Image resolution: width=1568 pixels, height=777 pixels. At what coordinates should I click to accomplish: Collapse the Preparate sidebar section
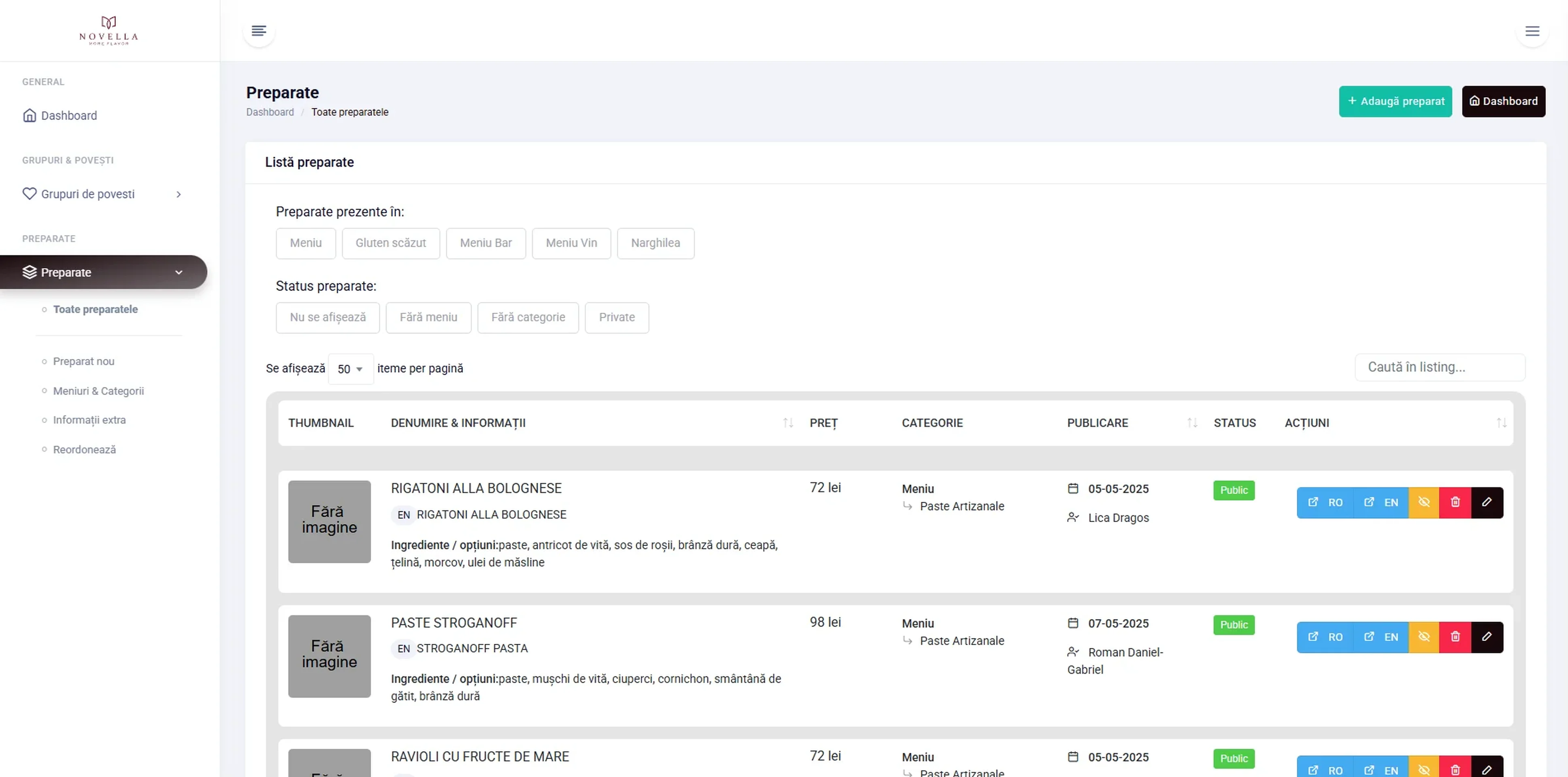(104, 272)
